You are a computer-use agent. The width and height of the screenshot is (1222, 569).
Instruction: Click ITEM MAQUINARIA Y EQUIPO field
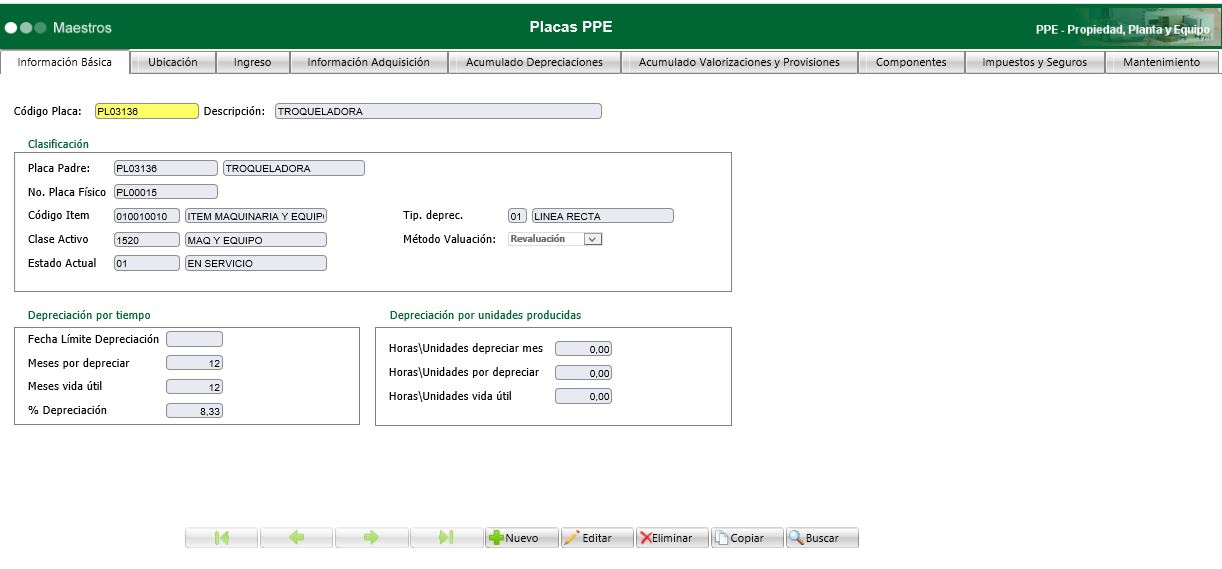pos(256,216)
